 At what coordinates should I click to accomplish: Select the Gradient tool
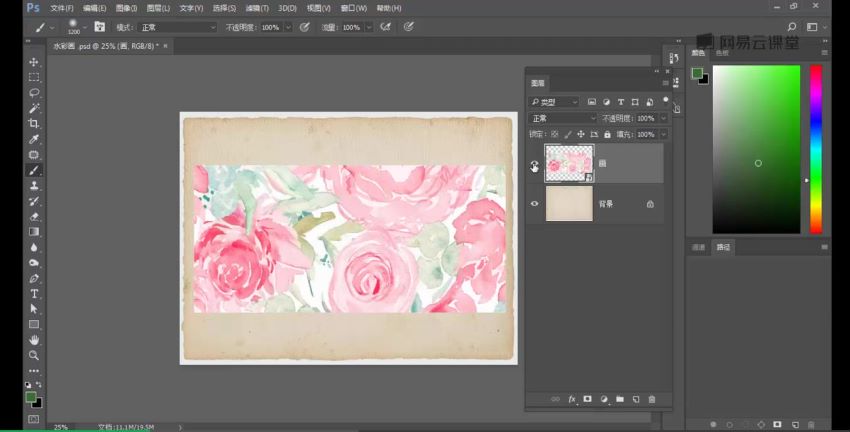[x=34, y=232]
